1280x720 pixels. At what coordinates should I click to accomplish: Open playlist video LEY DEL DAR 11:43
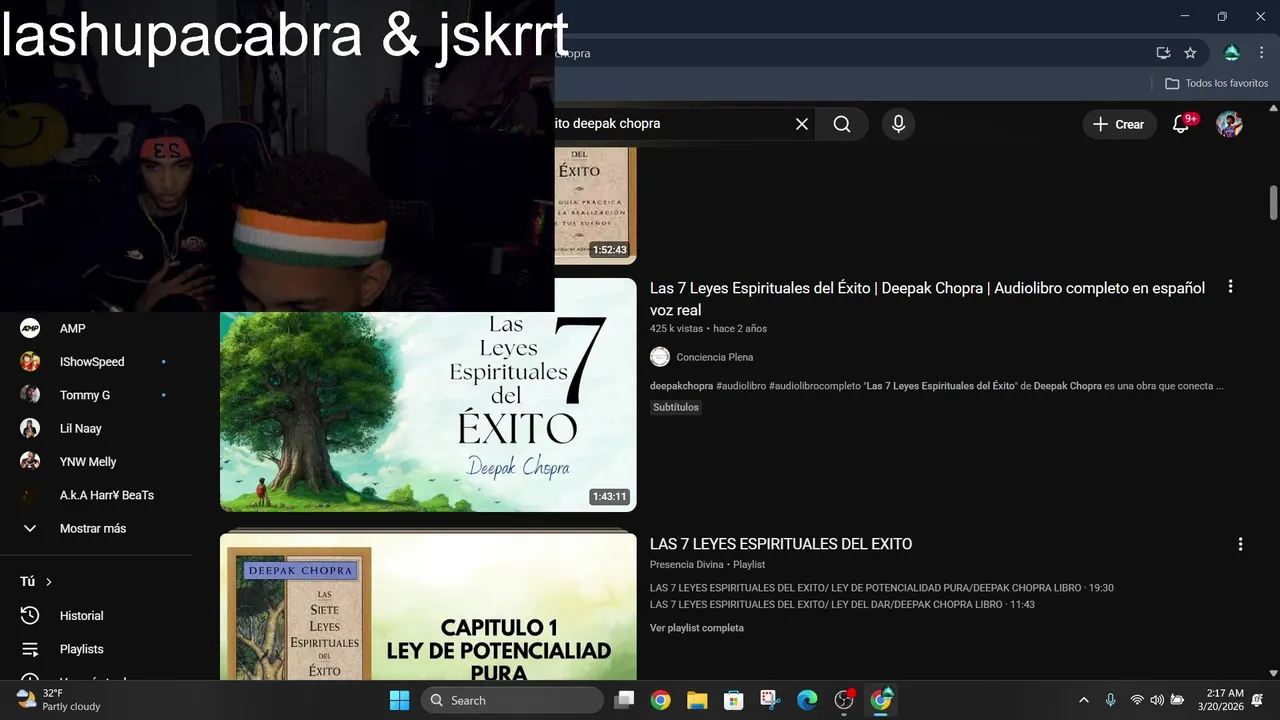click(x=842, y=605)
